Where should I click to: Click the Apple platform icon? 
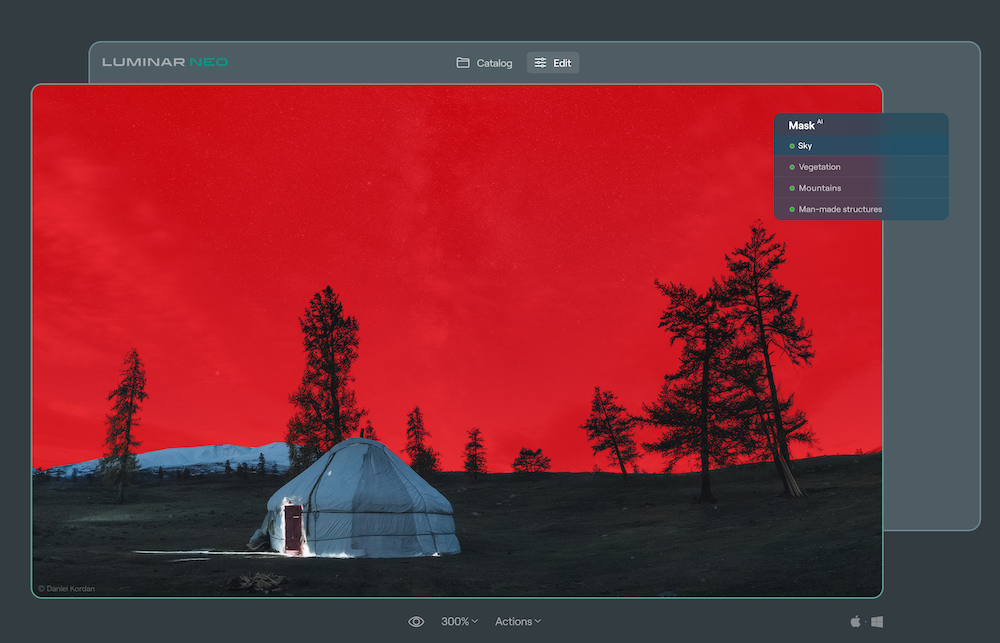click(x=856, y=620)
